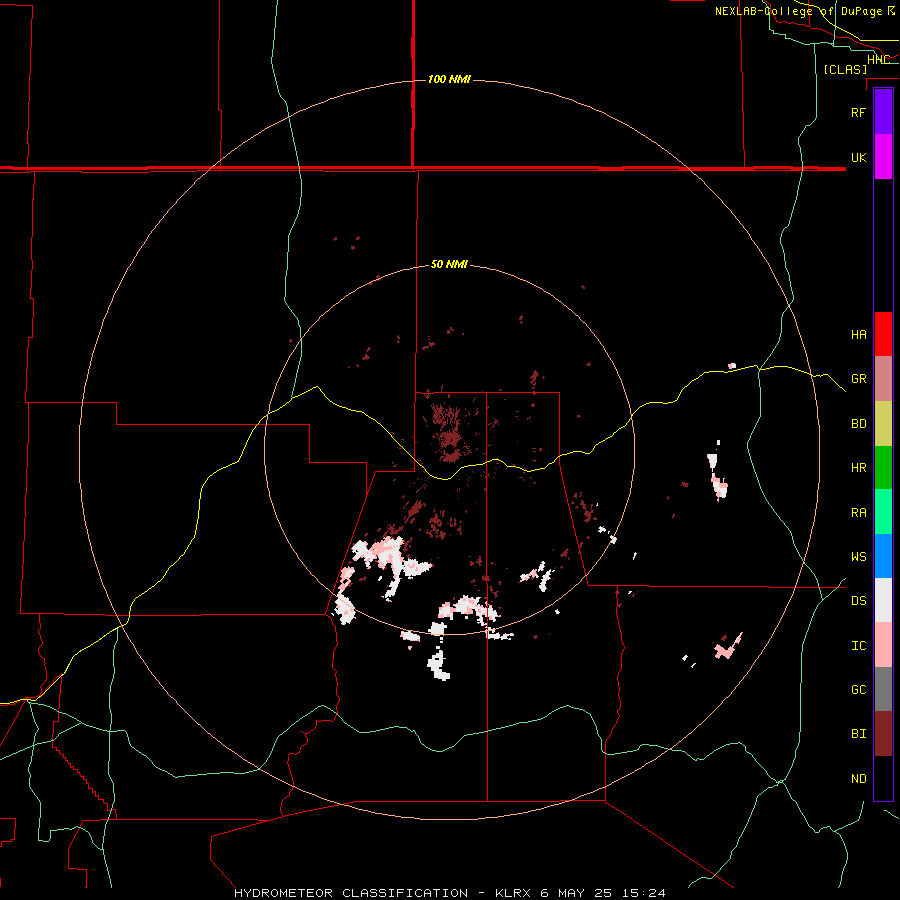Click the RF legend label
The width and height of the screenshot is (900, 900).
pos(858,112)
